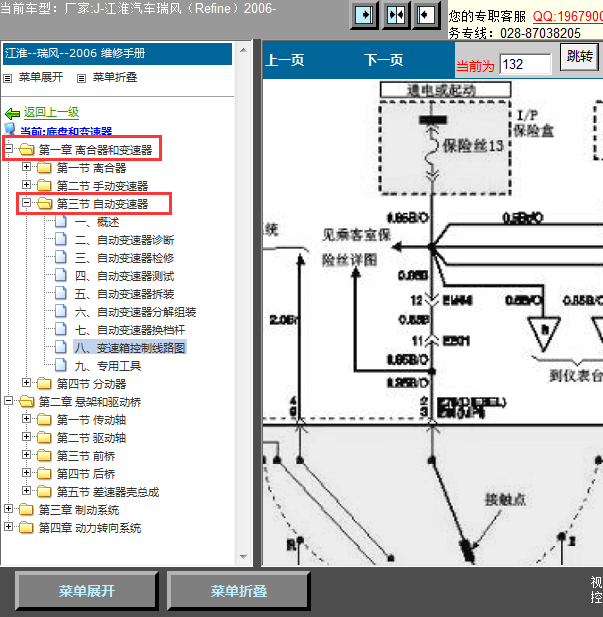
Task: Click top 菜单展开 text link
Action: (x=41, y=77)
